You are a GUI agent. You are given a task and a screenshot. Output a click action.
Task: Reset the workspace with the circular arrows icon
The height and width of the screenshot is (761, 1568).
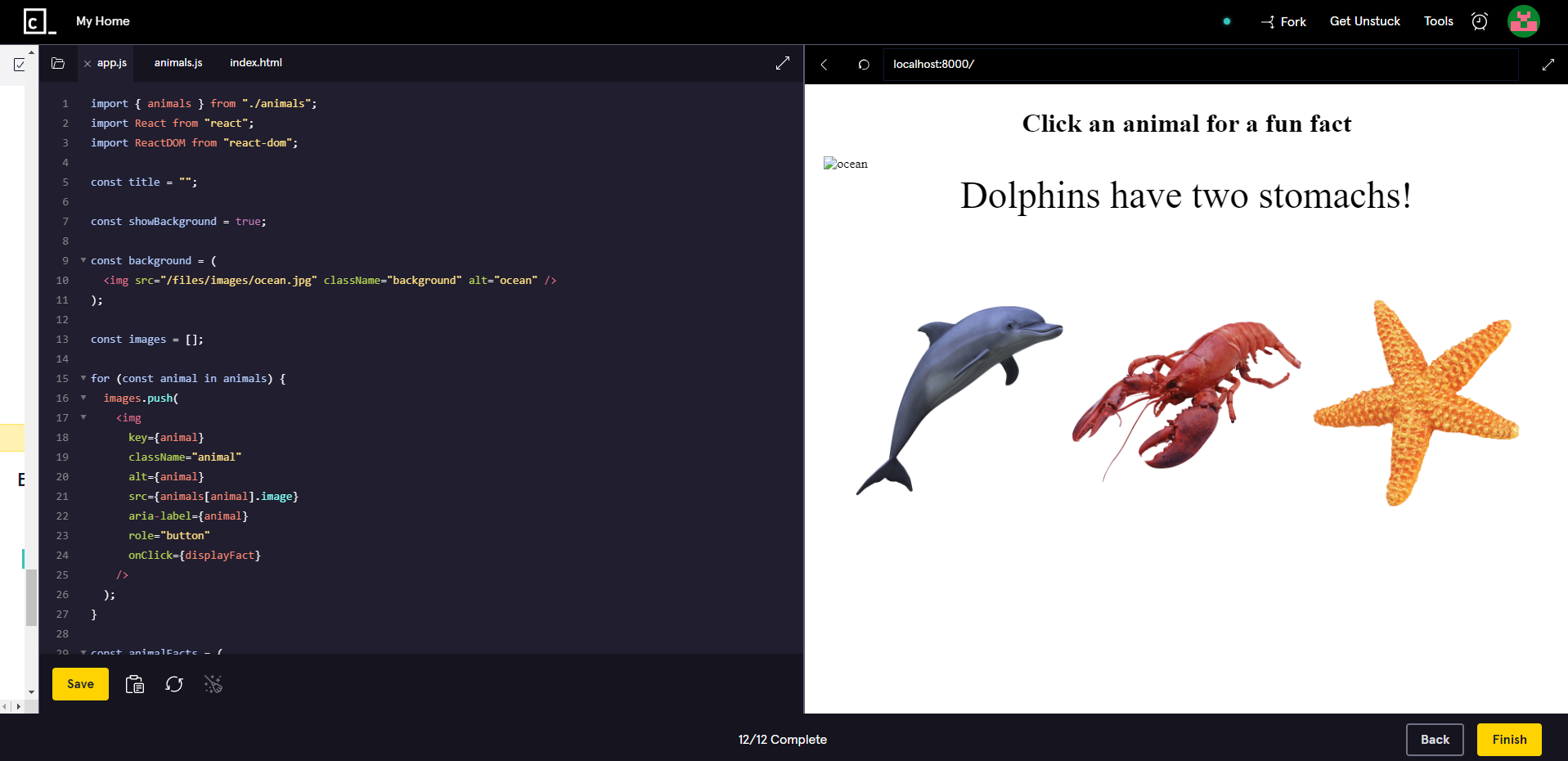(x=174, y=684)
